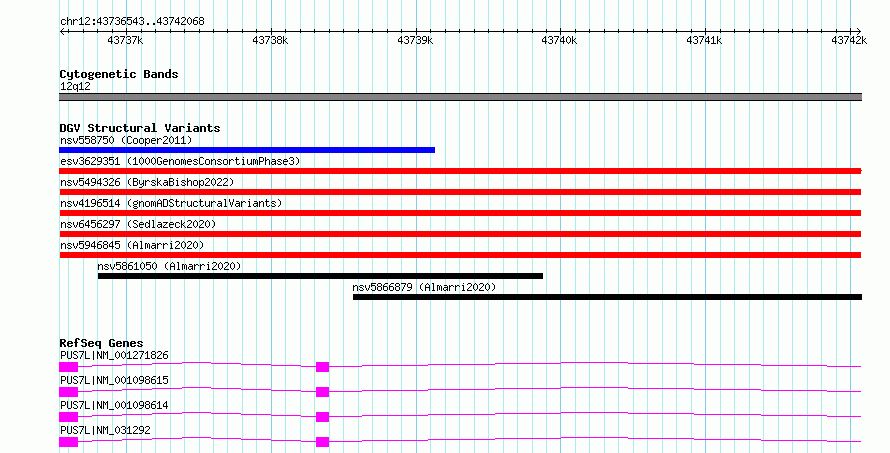The image size is (890, 453).
Task: Click the 43742k ruler position label
Action: 849,40
